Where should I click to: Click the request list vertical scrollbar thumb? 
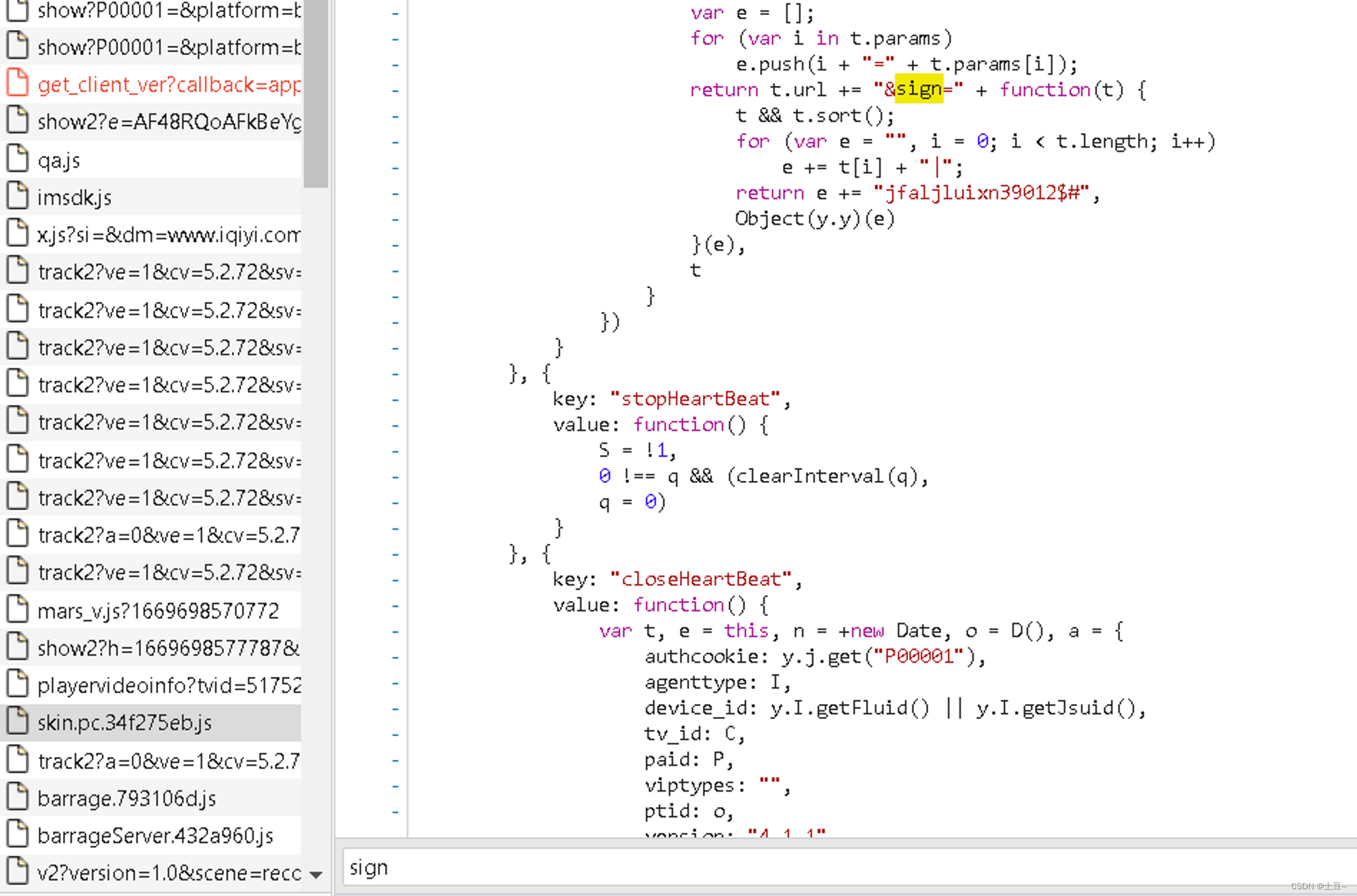click(316, 95)
